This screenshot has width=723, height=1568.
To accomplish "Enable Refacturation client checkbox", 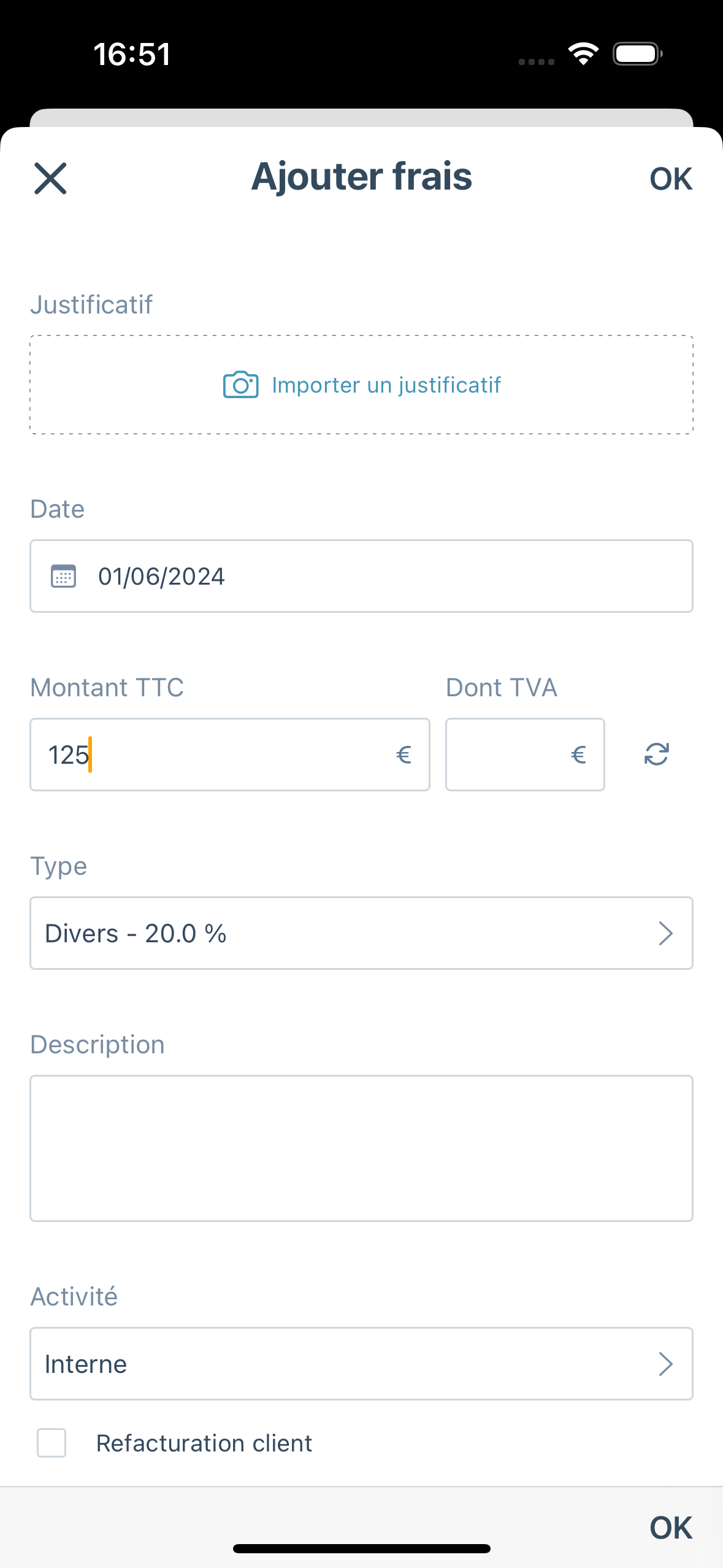I will pyautogui.click(x=52, y=1442).
